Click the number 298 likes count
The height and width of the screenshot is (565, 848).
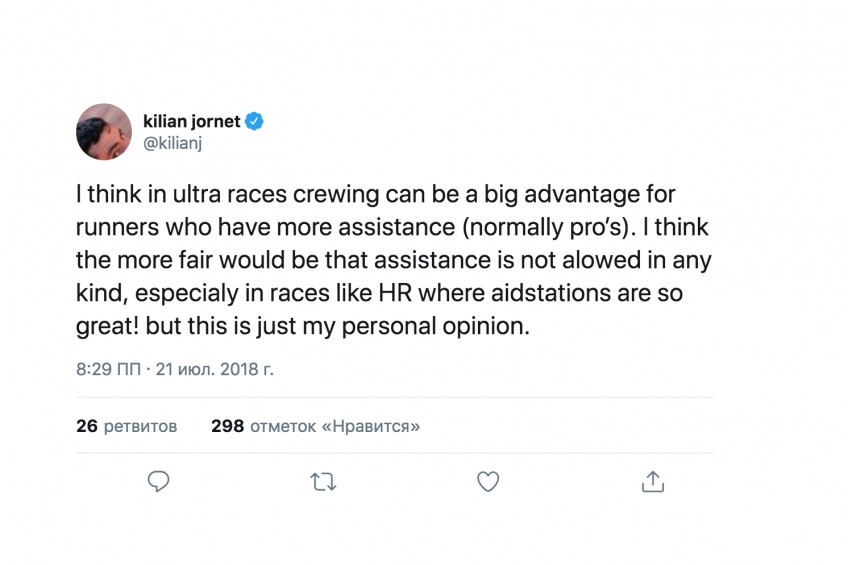tap(228, 426)
